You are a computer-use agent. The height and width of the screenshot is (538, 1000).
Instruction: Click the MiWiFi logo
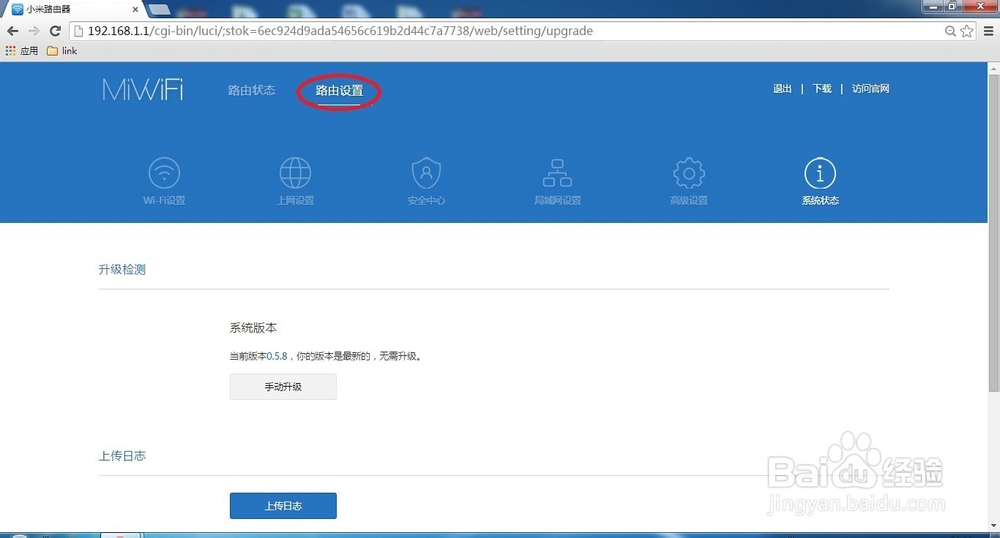143,90
